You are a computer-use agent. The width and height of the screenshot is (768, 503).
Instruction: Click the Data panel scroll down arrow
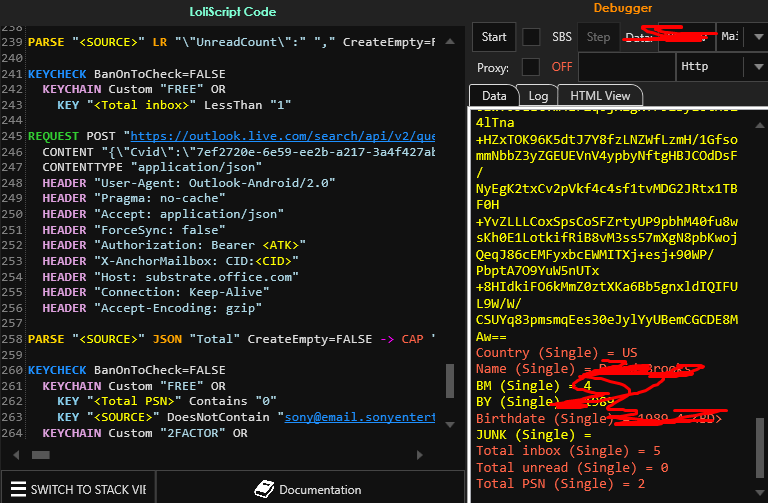760,492
